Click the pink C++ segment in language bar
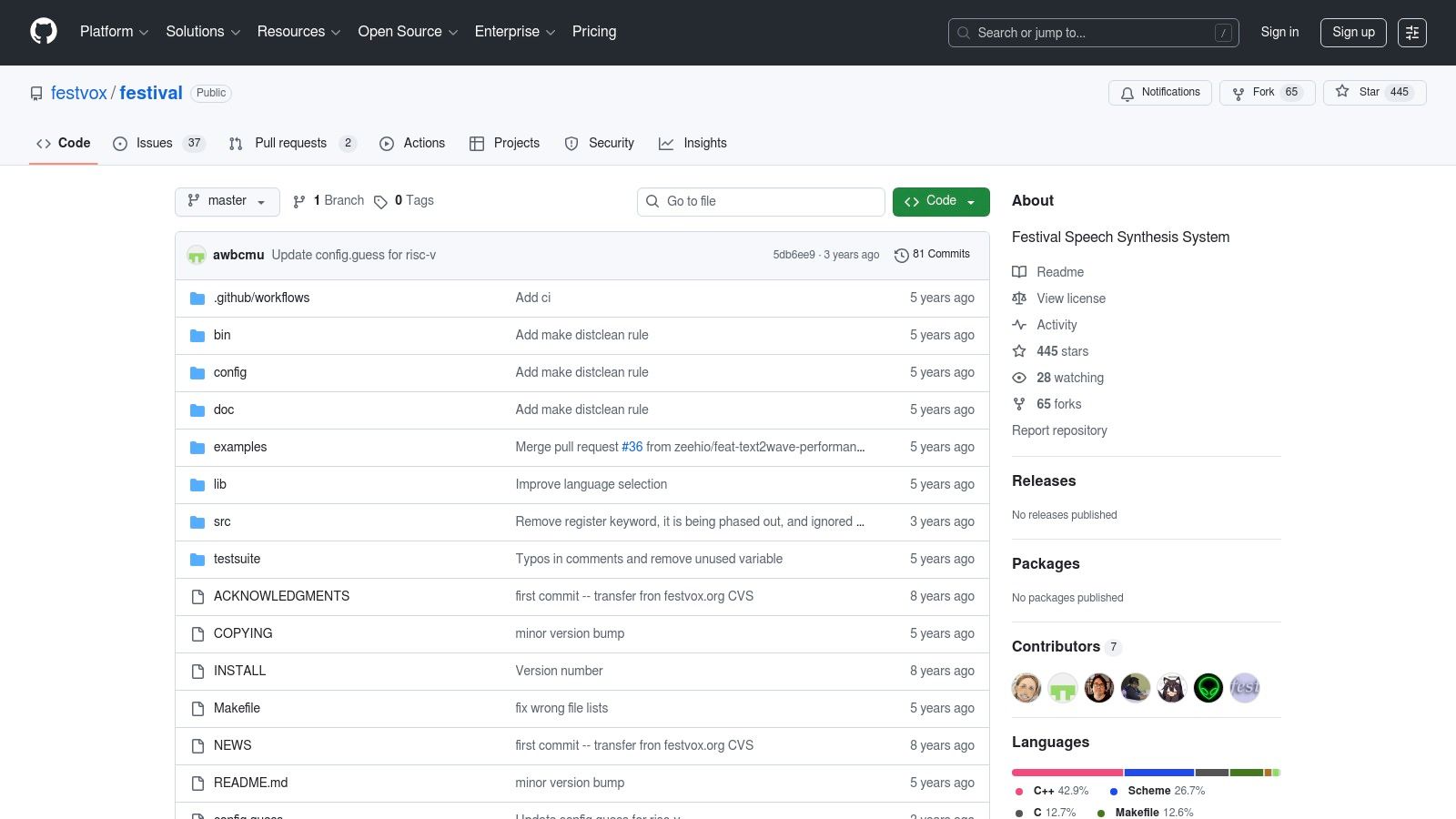Screen dimensions: 1456x819 point(1067,773)
